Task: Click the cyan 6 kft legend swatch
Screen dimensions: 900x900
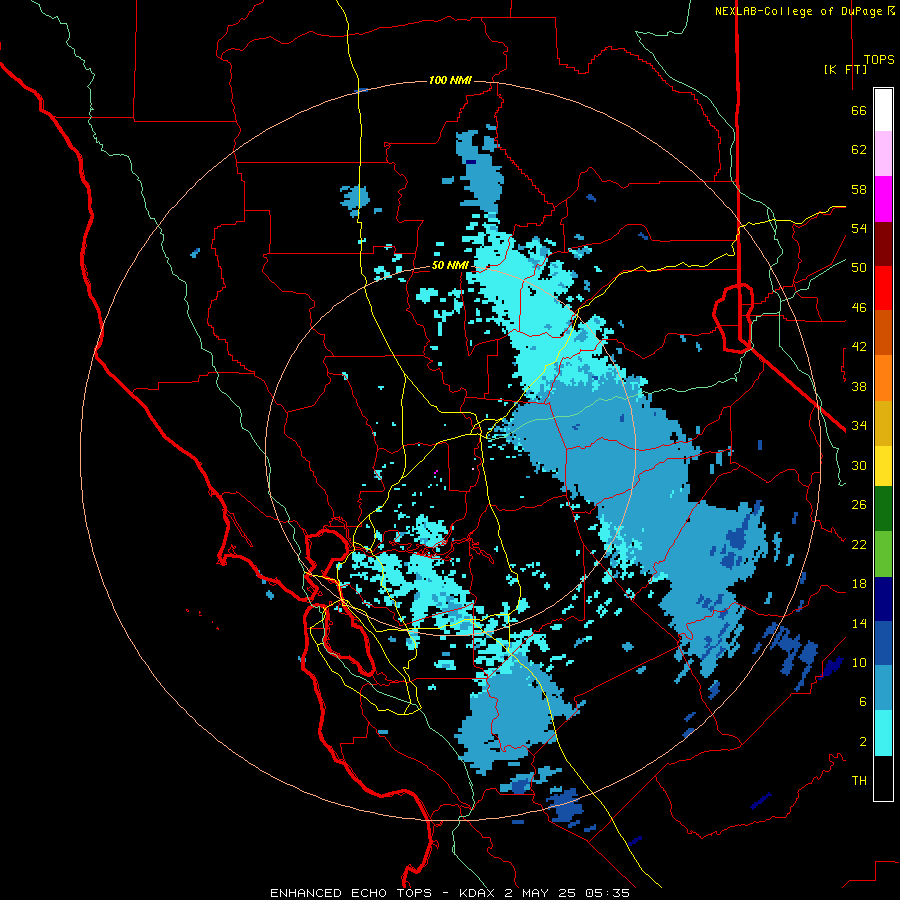Action: [x=883, y=733]
